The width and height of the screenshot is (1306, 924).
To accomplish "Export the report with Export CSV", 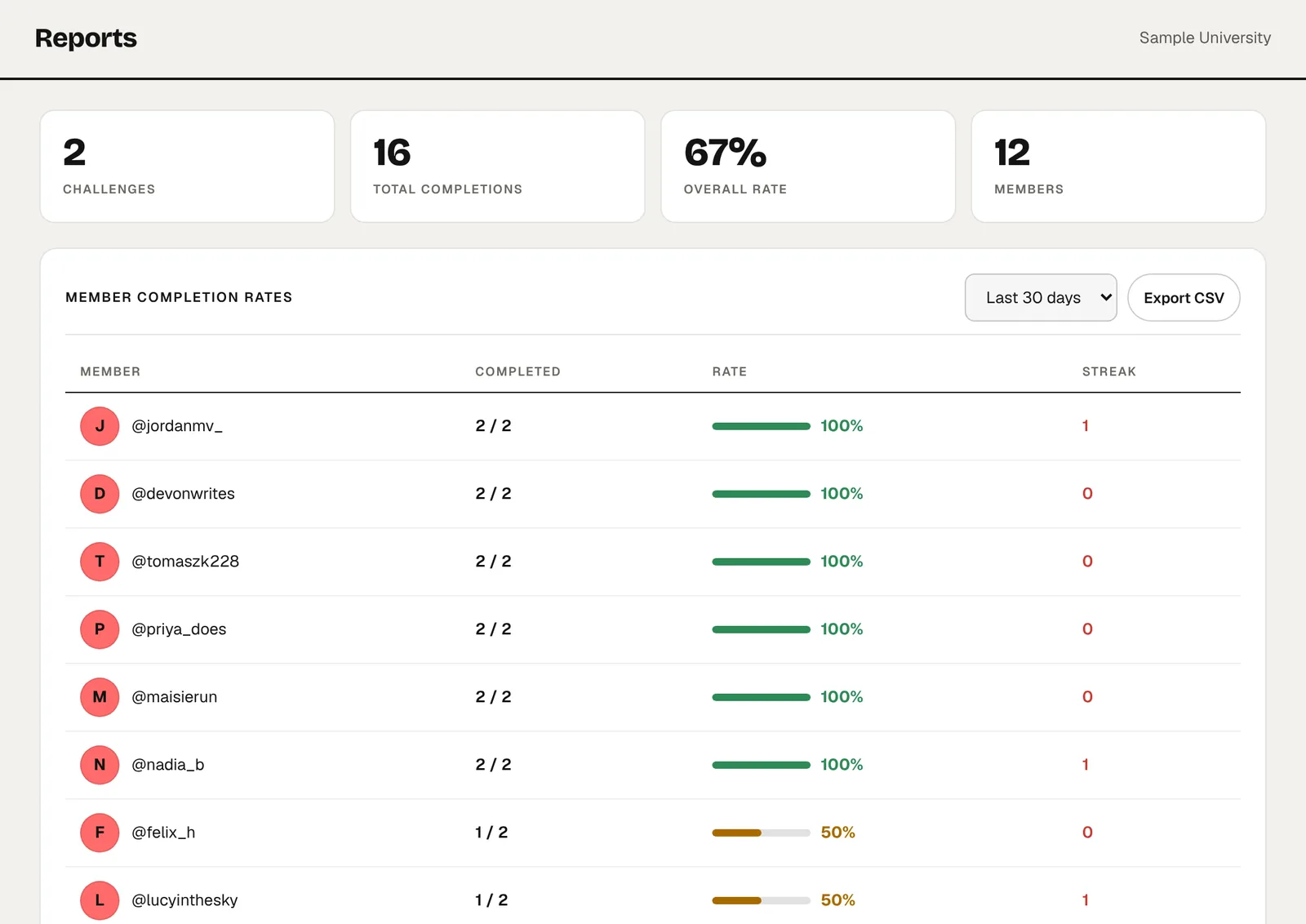I will click(x=1184, y=298).
